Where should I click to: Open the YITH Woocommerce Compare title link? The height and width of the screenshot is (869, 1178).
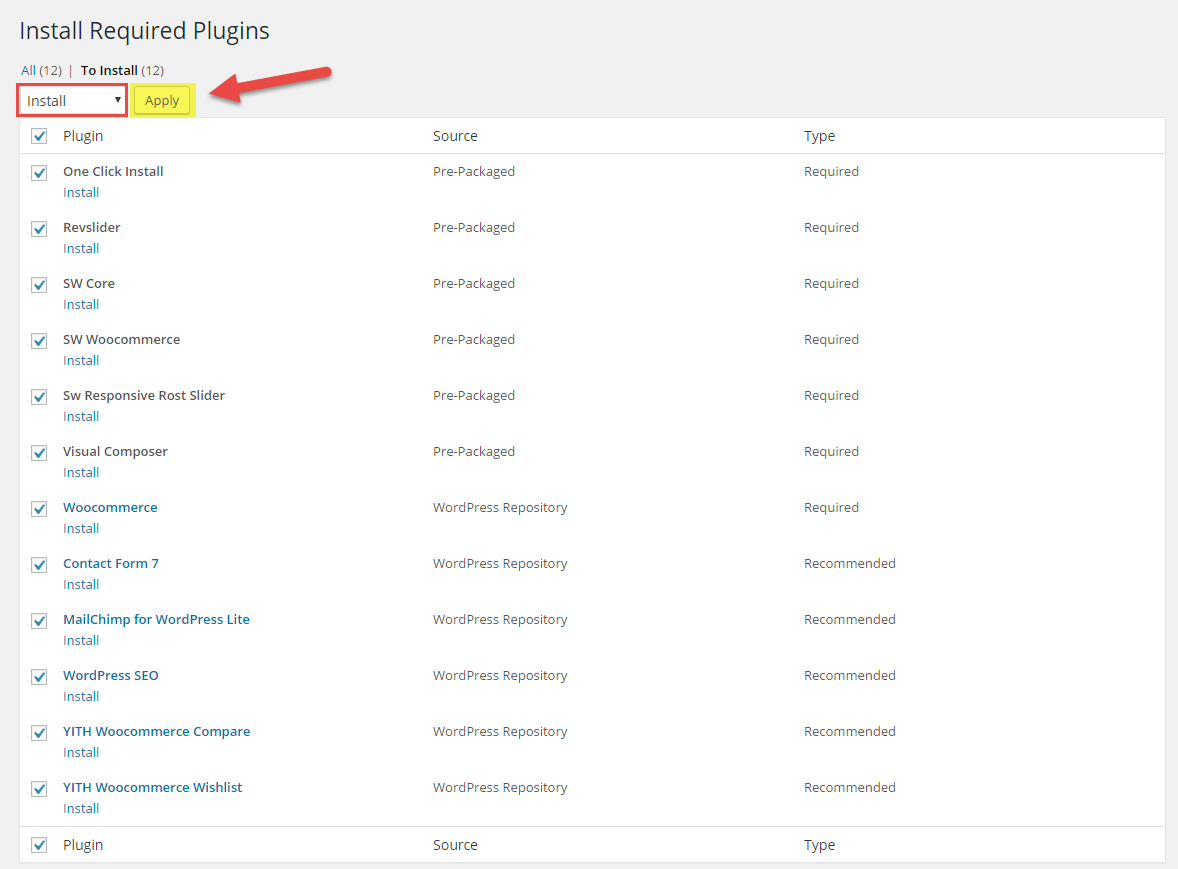point(157,732)
